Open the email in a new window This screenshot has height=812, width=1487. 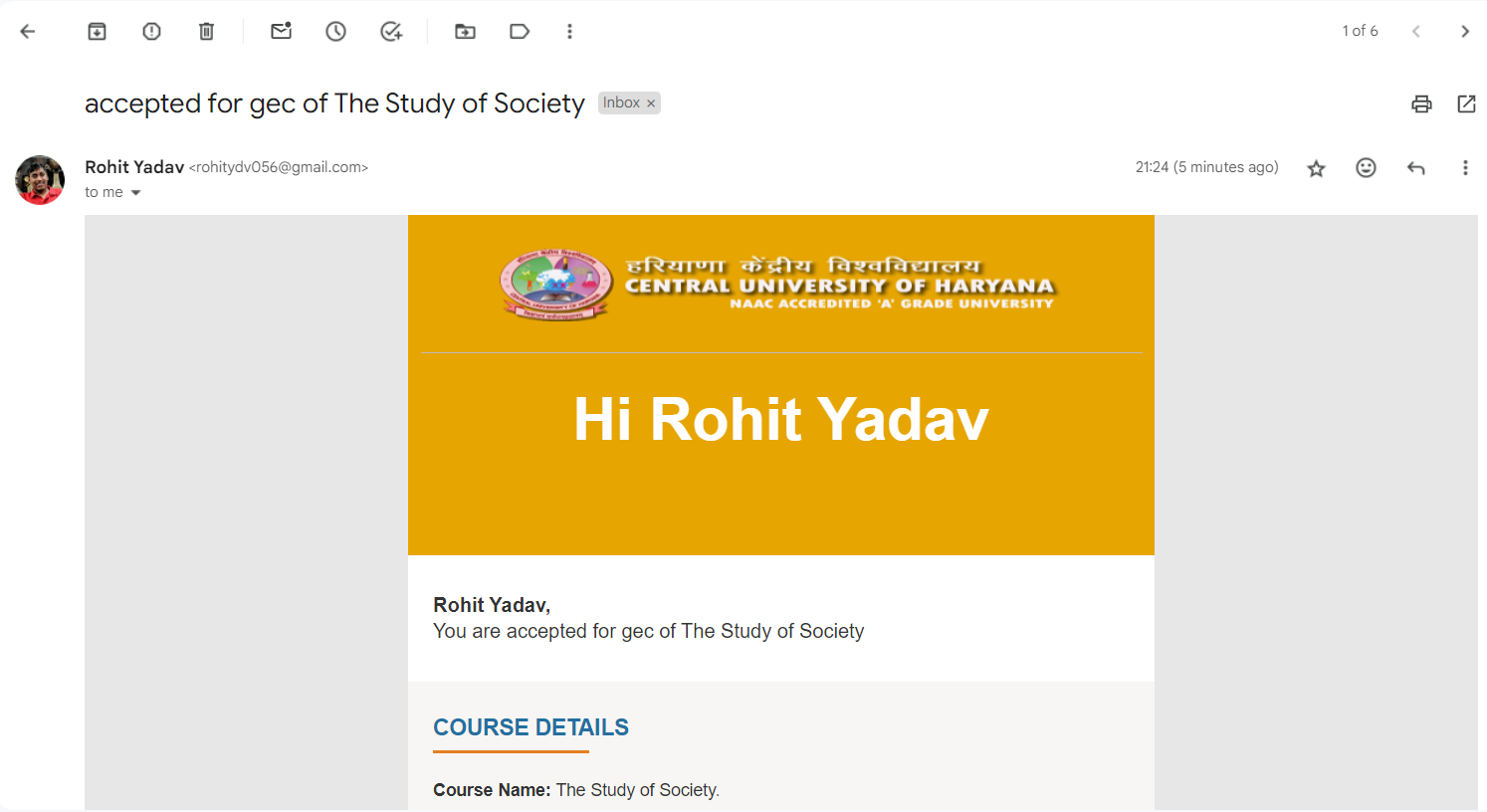point(1466,103)
